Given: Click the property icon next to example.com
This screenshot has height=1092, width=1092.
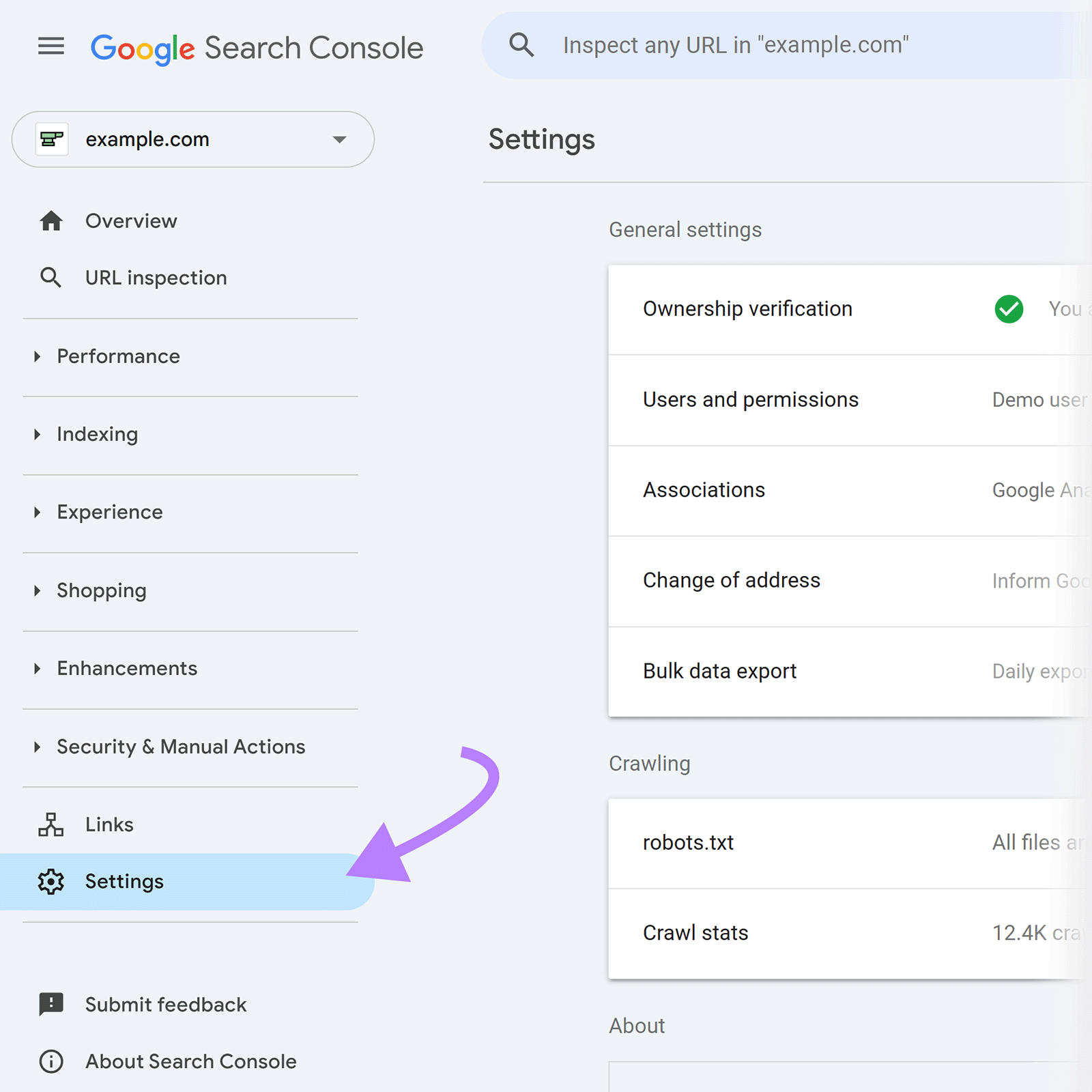Looking at the screenshot, I should coord(53,139).
